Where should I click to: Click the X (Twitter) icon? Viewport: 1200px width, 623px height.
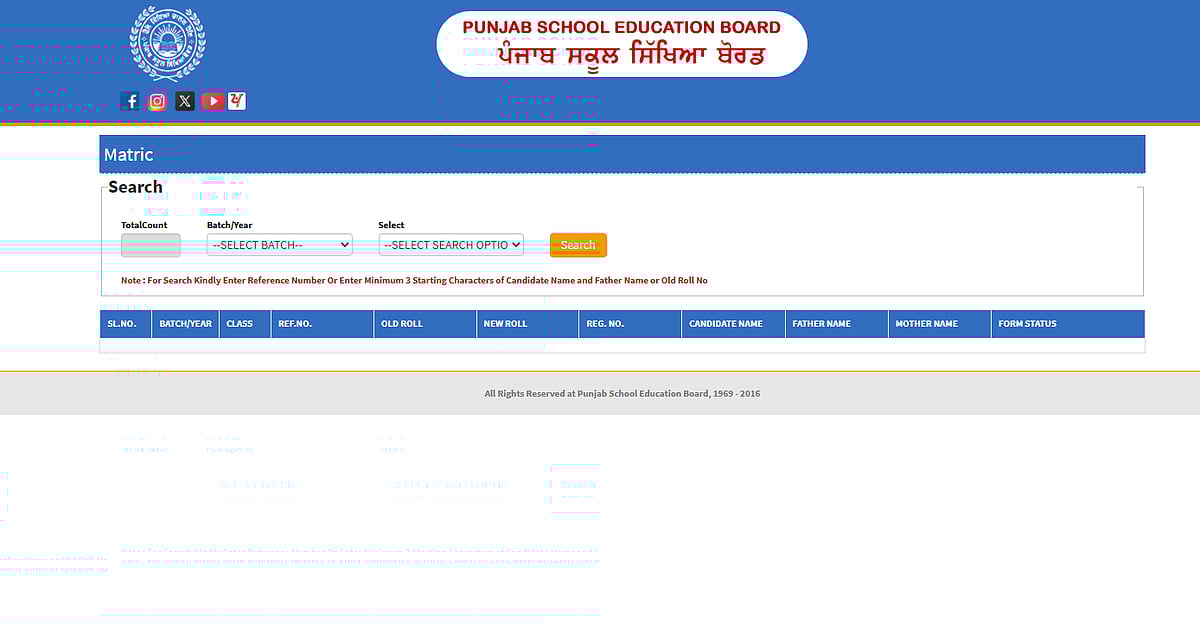pos(185,101)
